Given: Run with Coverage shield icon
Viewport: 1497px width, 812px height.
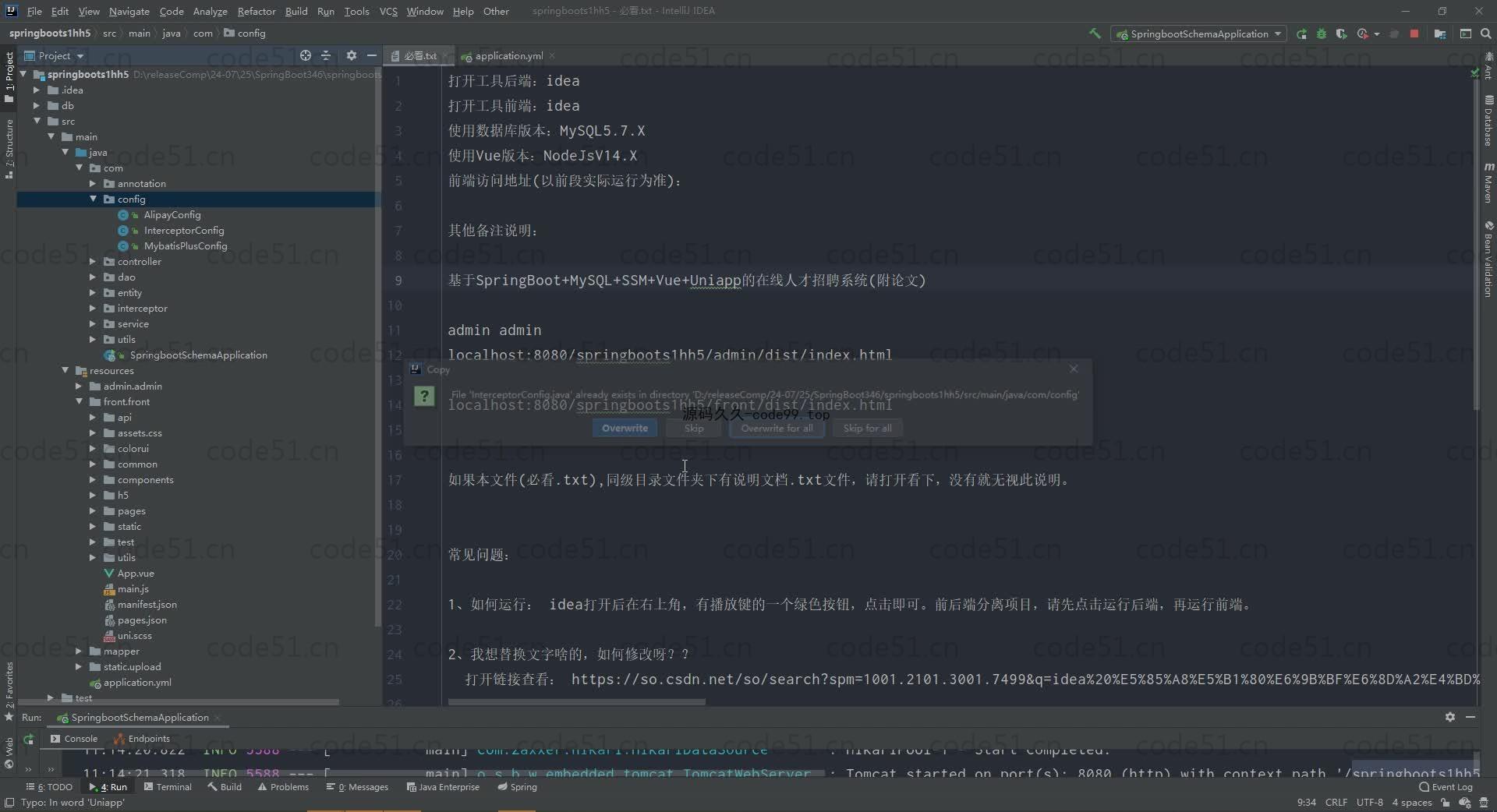Looking at the screenshot, I should [x=1341, y=34].
